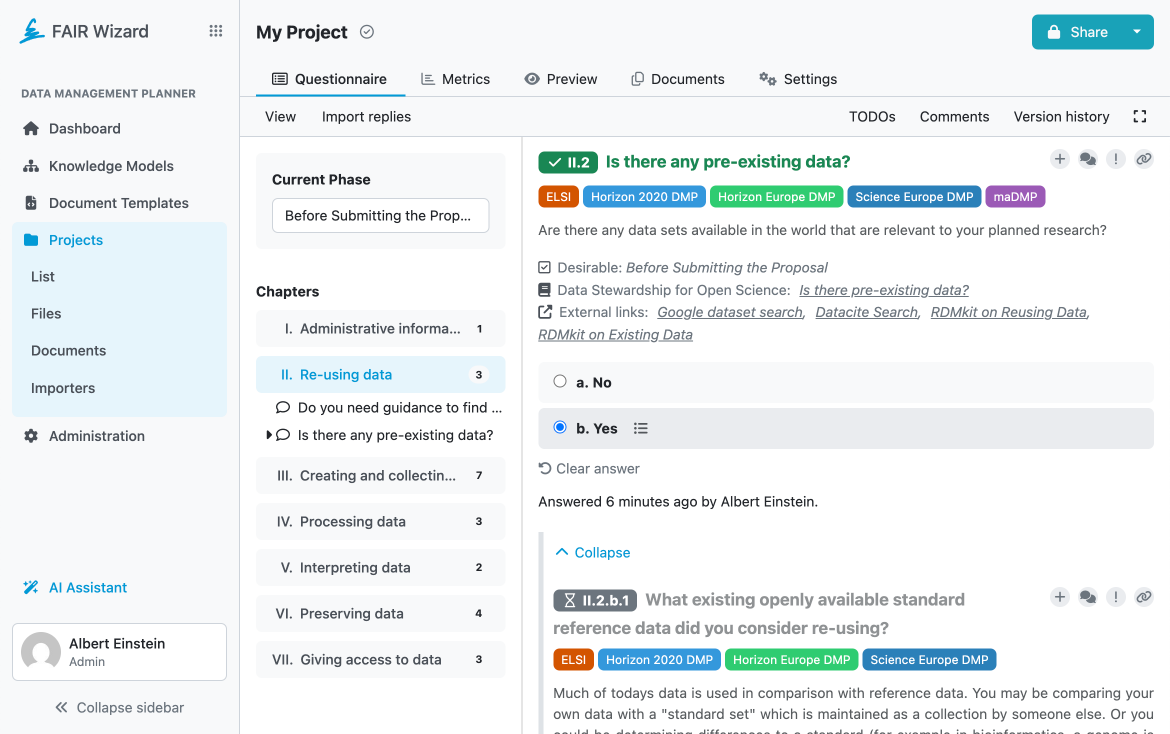The height and width of the screenshot is (734, 1170).
Task: Click the Horizon Europe DMP green tag
Action: point(777,197)
